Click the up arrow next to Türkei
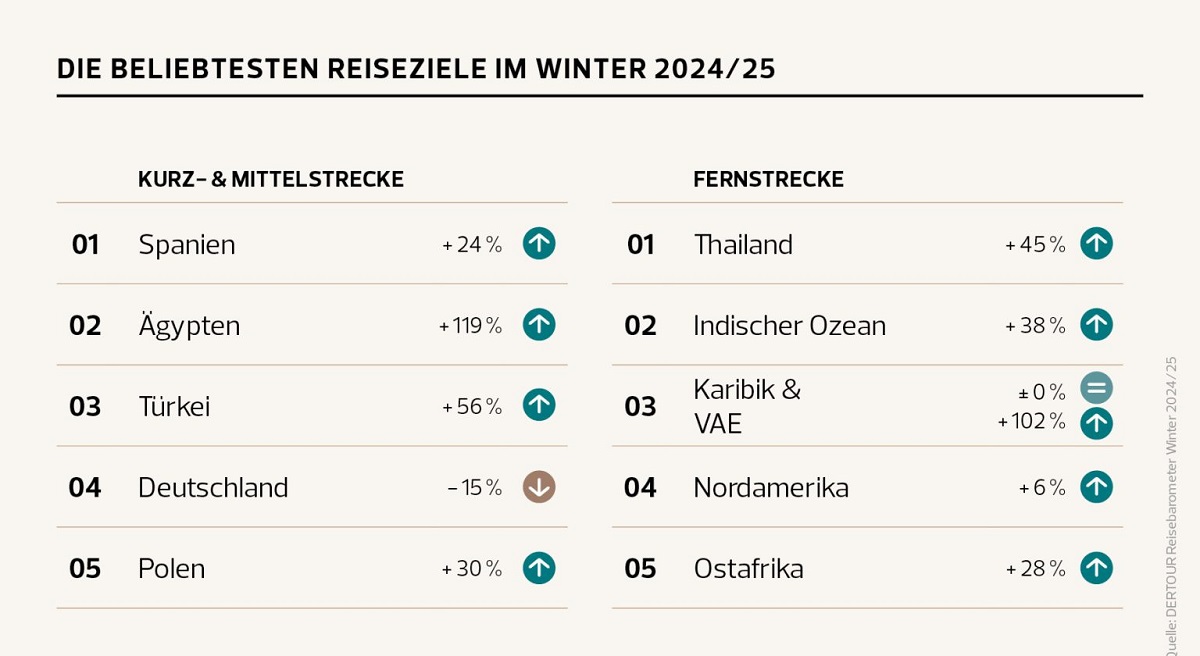1200x656 pixels. pos(539,405)
